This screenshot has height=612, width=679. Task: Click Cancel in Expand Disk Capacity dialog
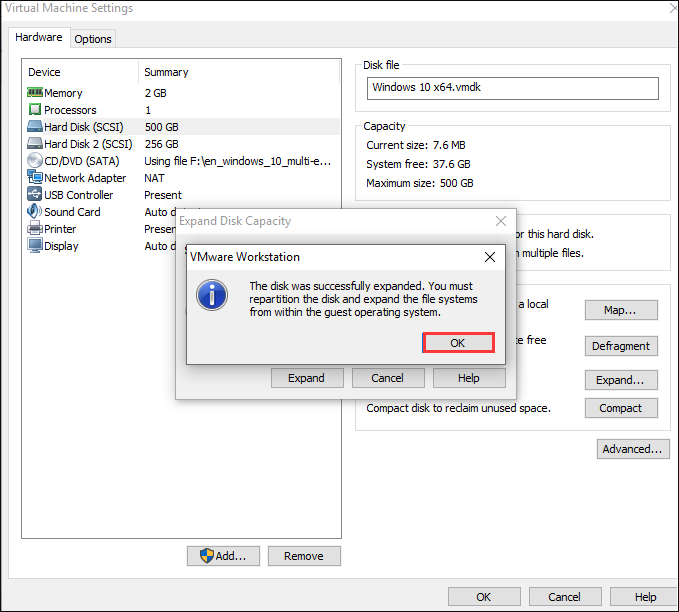tap(388, 378)
